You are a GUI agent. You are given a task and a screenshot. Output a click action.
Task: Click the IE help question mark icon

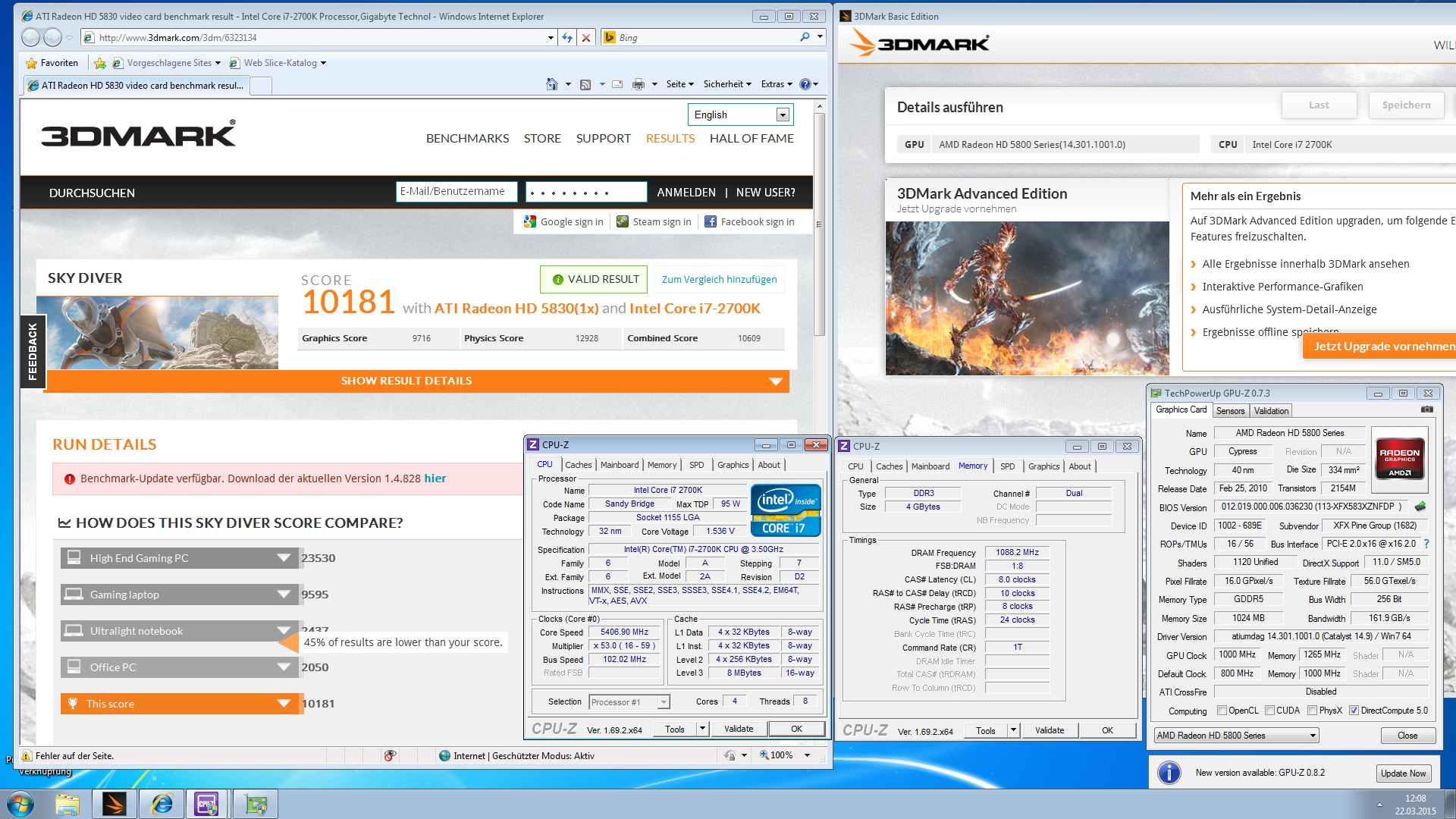pos(805,84)
